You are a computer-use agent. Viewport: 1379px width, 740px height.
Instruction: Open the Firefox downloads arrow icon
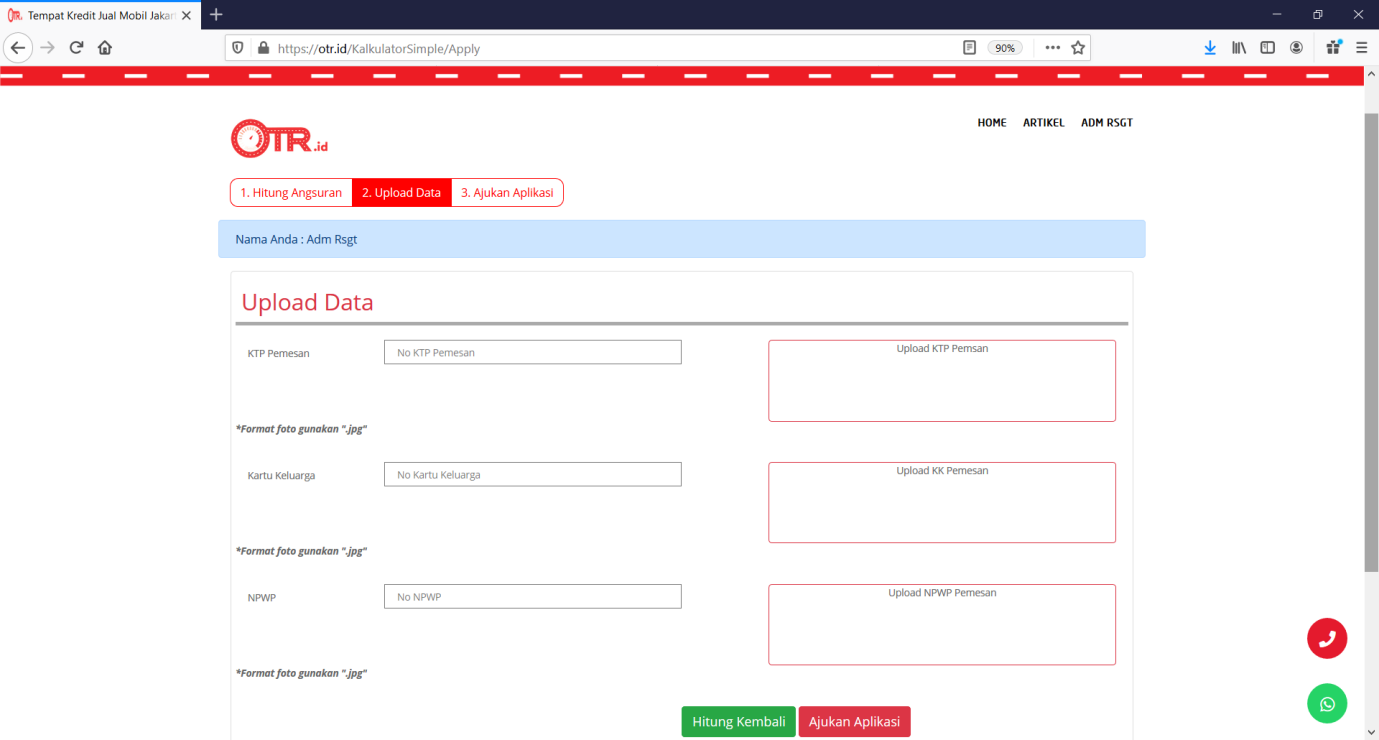[1210, 47]
